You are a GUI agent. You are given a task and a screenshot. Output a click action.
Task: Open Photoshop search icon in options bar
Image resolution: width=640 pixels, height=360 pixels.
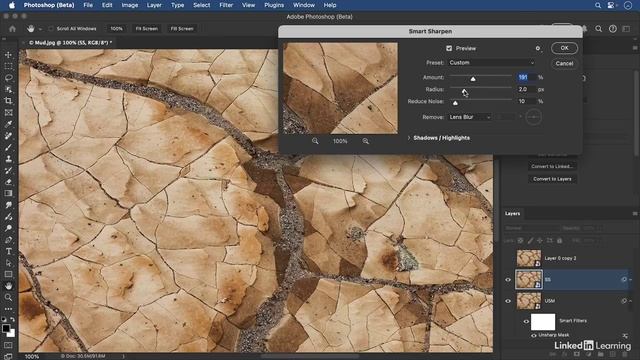tap(598, 29)
